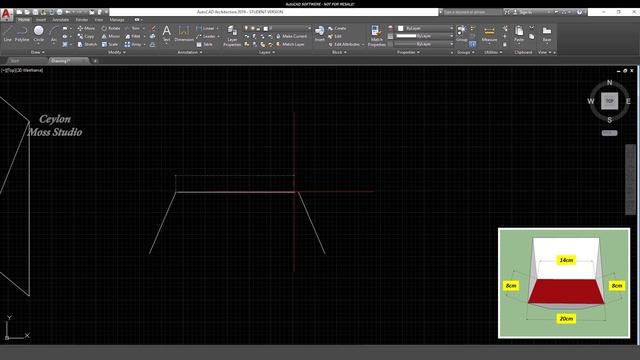Open the ByLayer lineweight dropdown

tap(425, 36)
